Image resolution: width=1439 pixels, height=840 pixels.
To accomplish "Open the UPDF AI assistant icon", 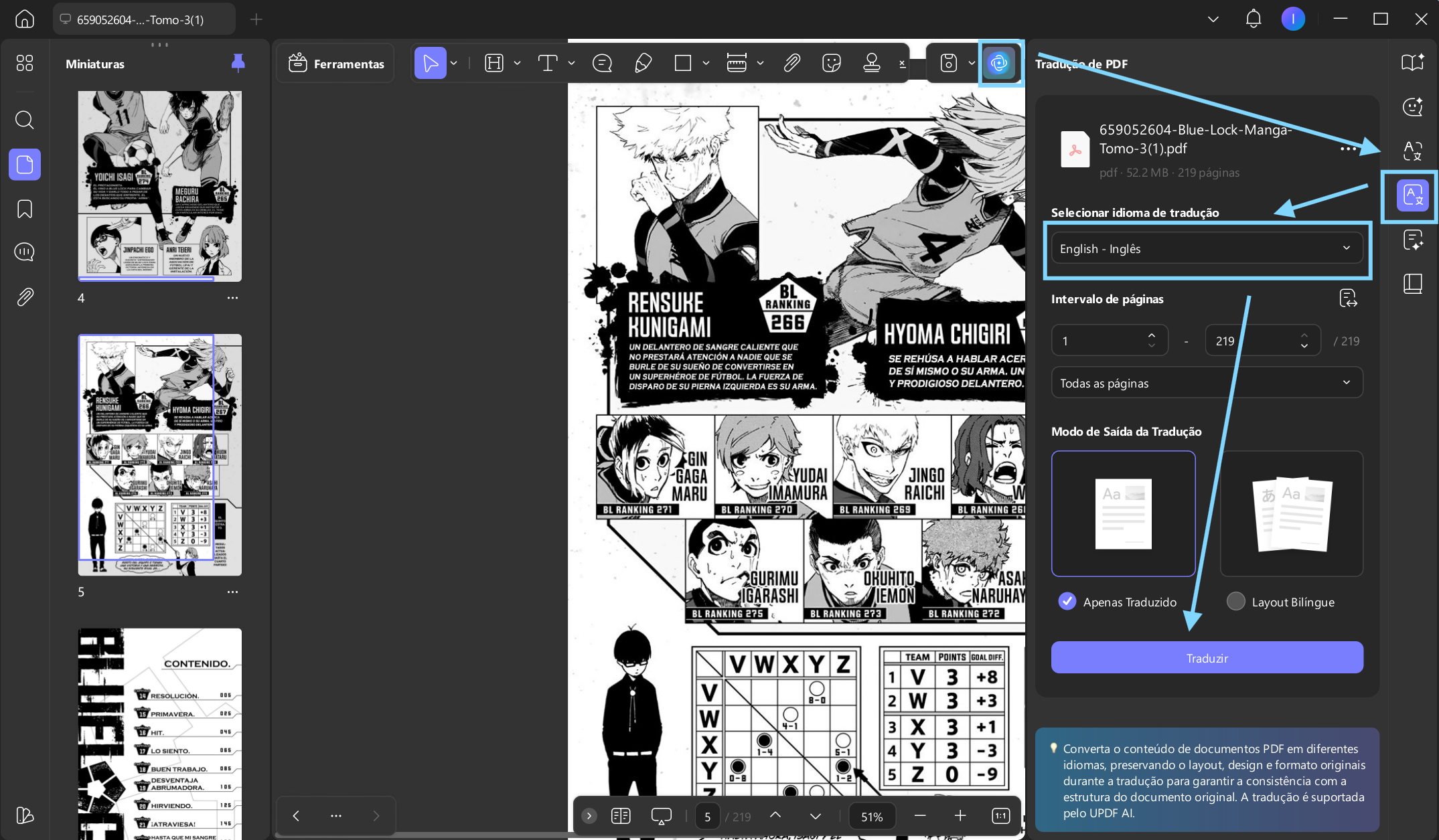I will click(x=999, y=64).
